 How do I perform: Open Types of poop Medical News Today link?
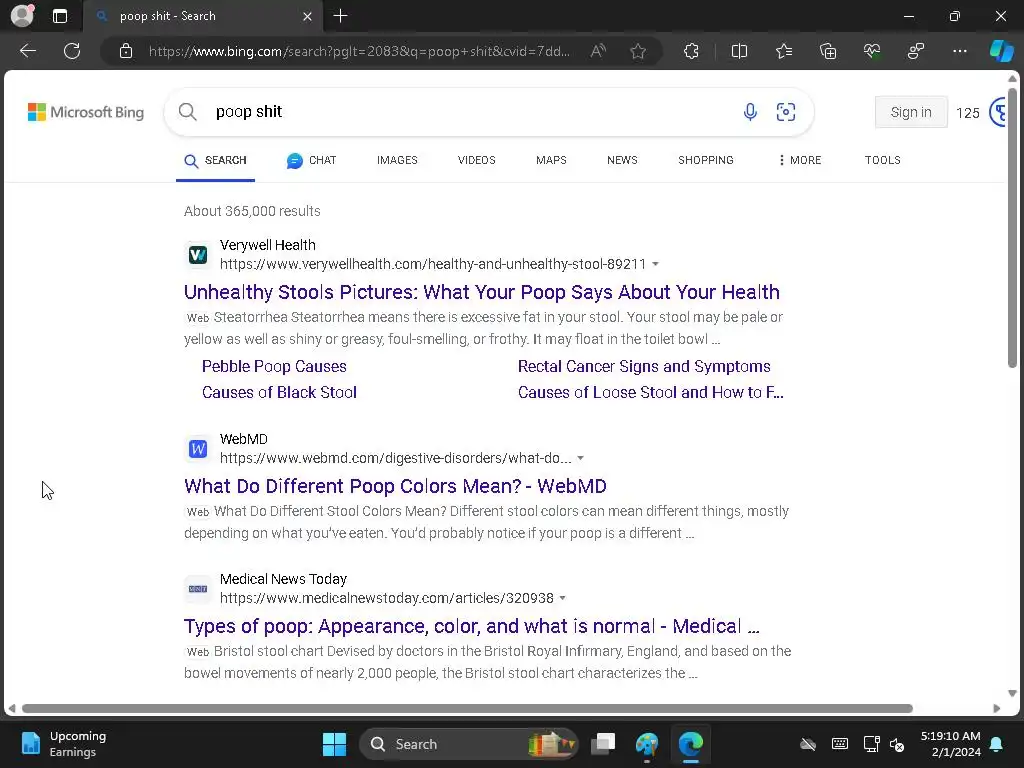pos(472,626)
